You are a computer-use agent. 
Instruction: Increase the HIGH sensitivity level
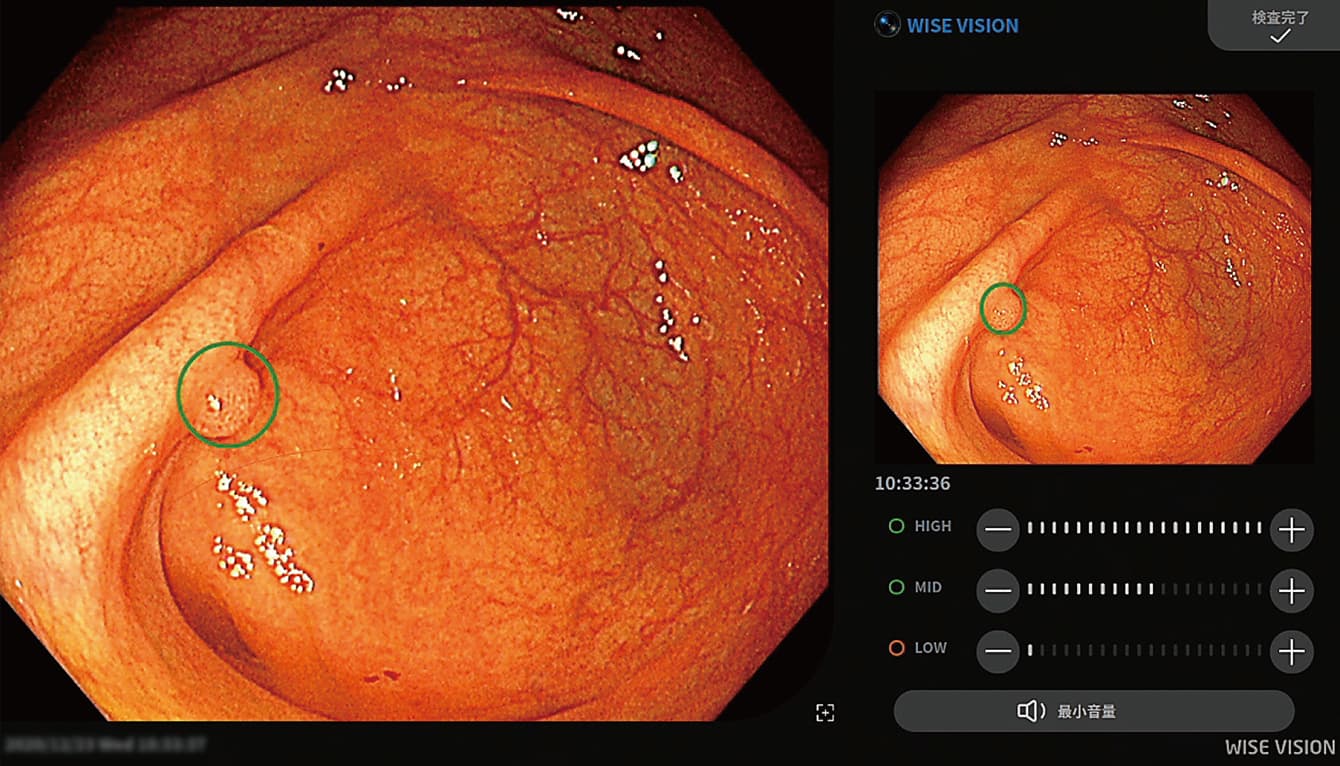point(1291,530)
